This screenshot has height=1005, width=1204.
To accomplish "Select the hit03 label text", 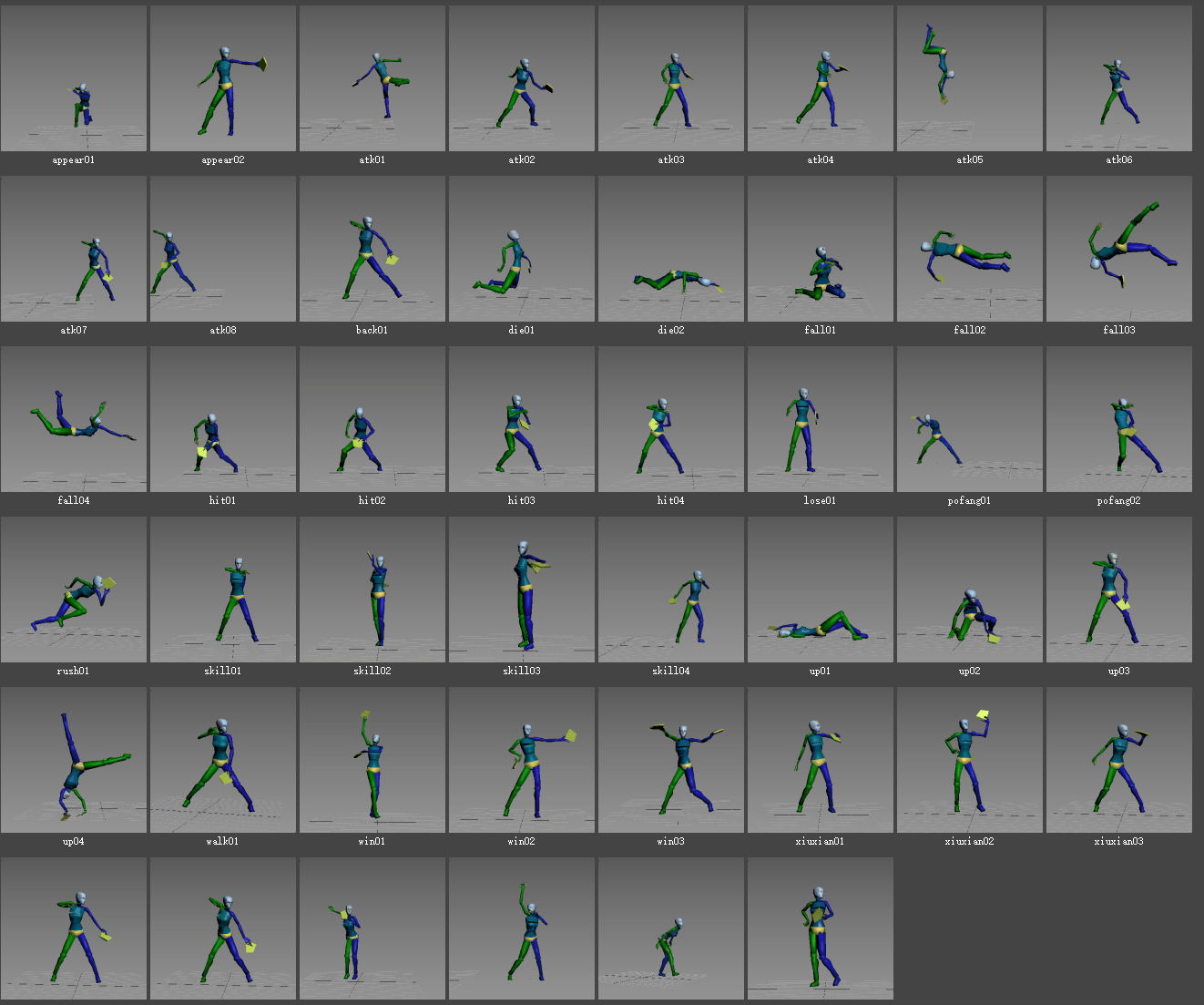I will pyautogui.click(x=522, y=501).
